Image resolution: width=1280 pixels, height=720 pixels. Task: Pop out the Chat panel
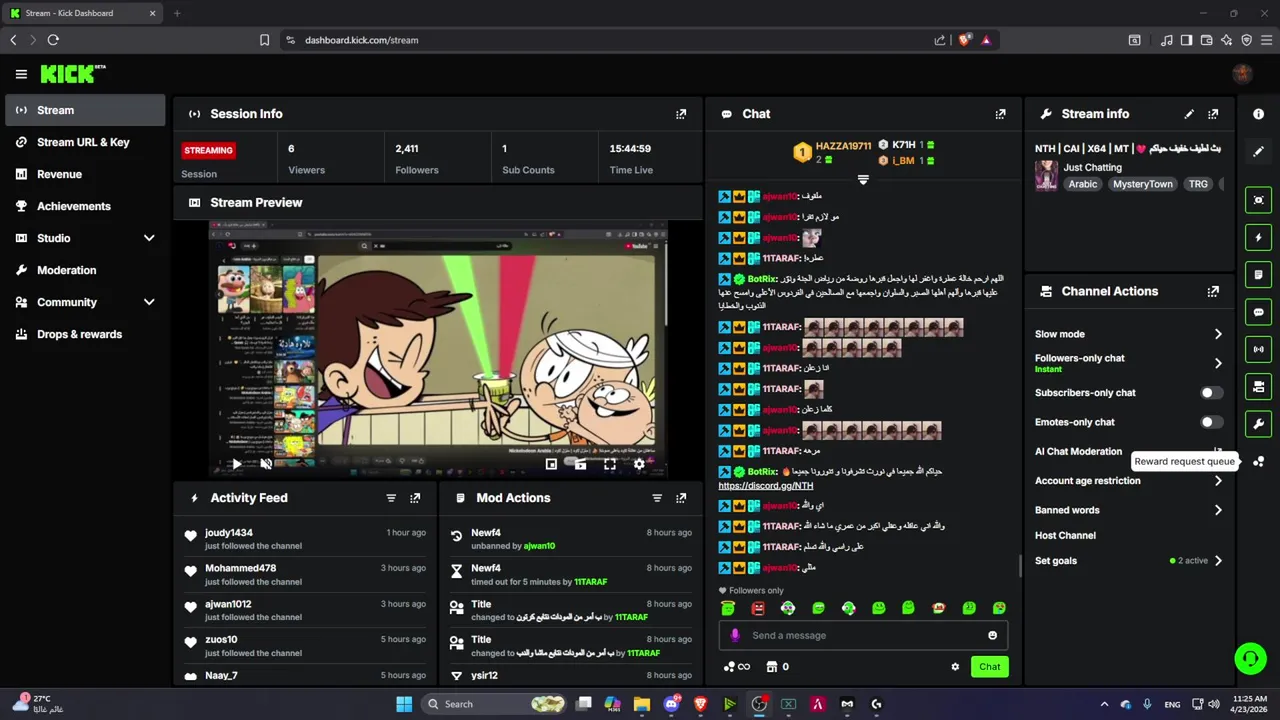pyautogui.click(x=1000, y=114)
